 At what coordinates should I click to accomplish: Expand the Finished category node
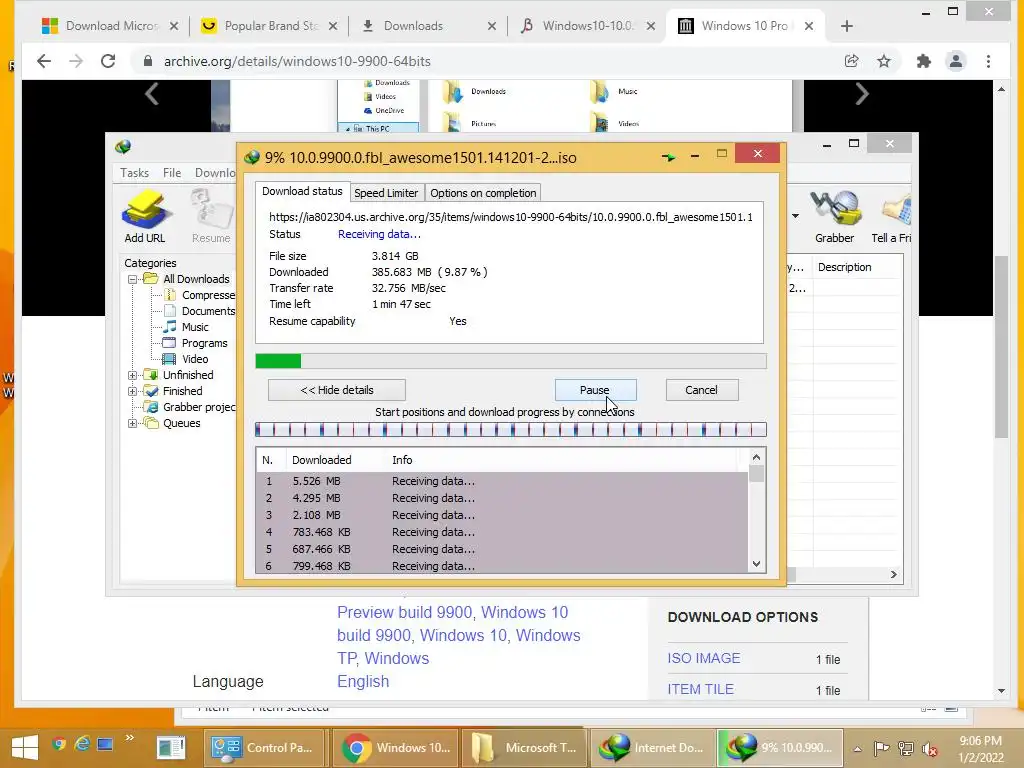click(132, 391)
